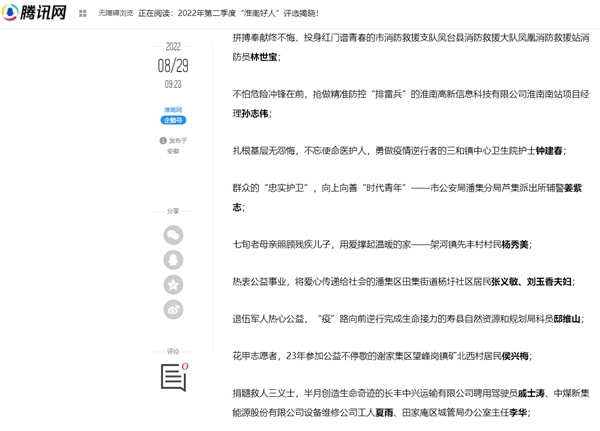Click the 08/29 publication date
The width and height of the screenshot is (600, 431).
173,66
